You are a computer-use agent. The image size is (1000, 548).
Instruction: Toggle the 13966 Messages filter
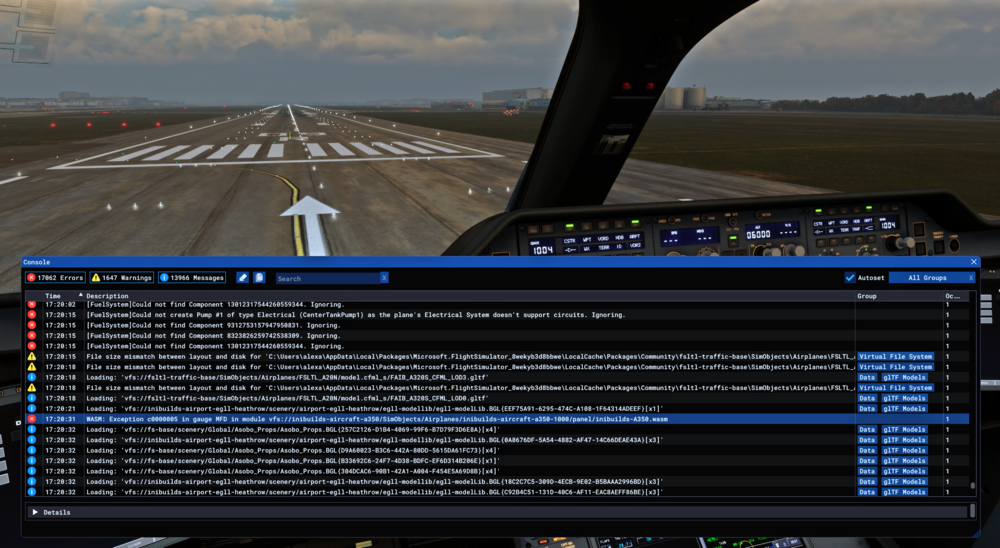(192, 278)
